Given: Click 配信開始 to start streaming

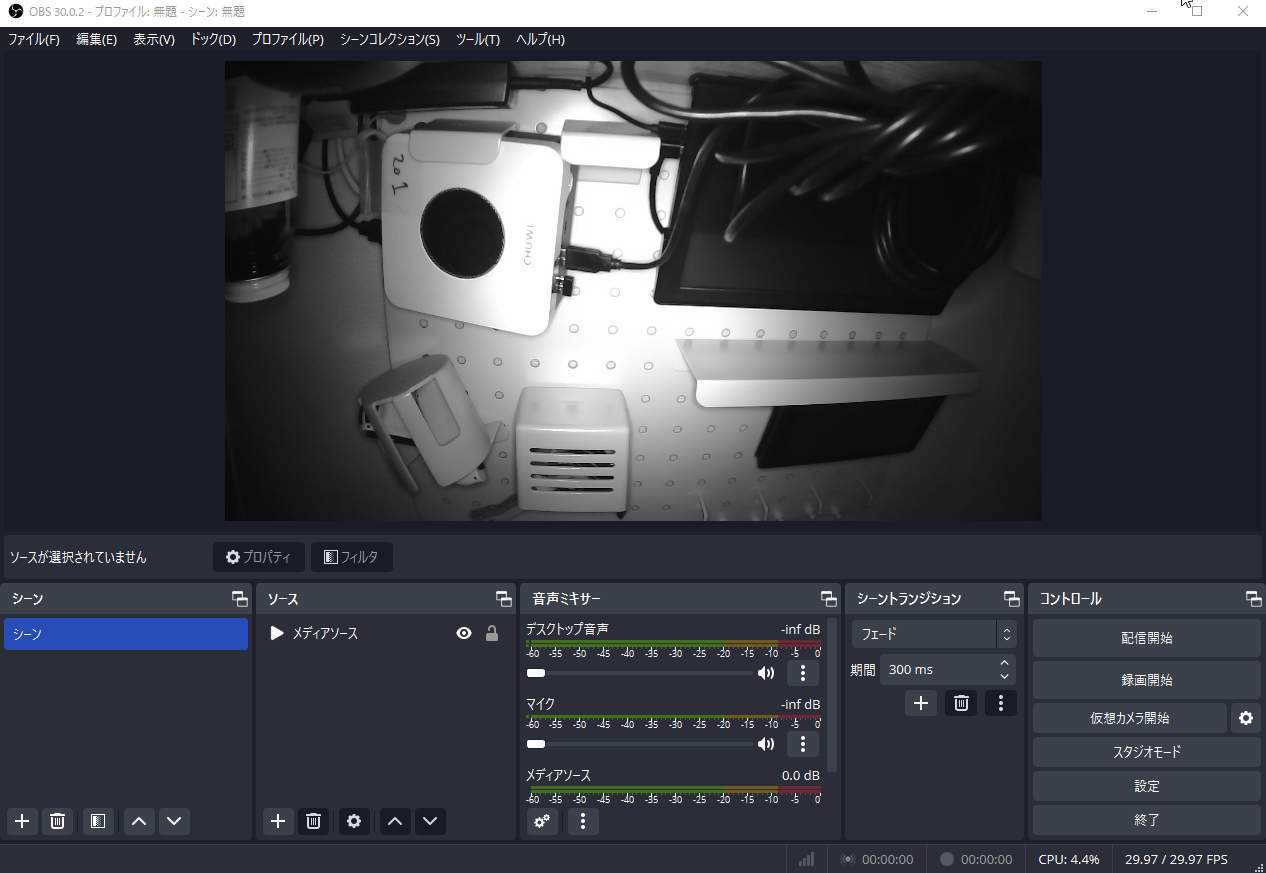Looking at the screenshot, I should click(x=1146, y=638).
